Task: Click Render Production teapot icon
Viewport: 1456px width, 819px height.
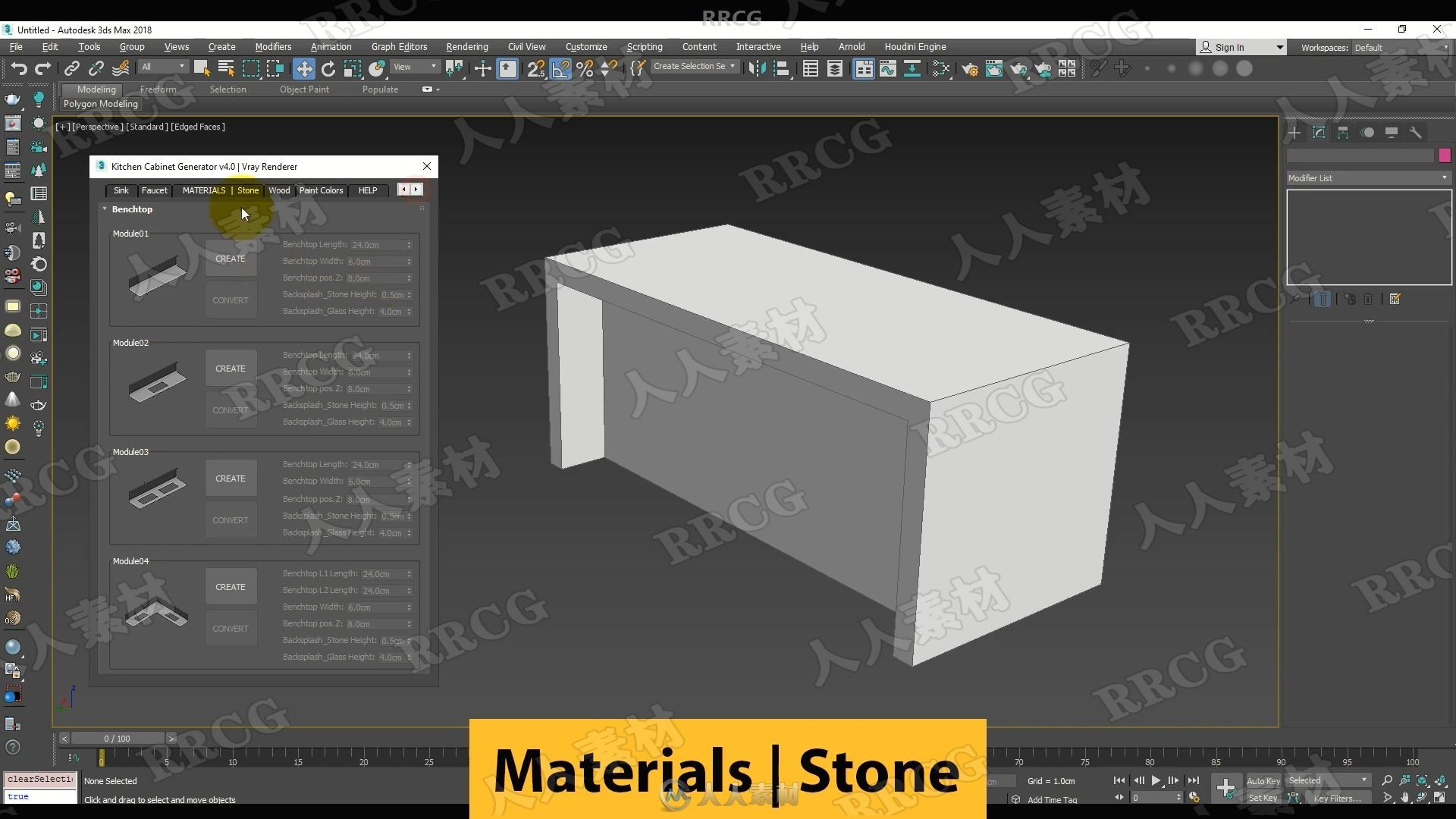Action: pyautogui.click(x=1018, y=69)
